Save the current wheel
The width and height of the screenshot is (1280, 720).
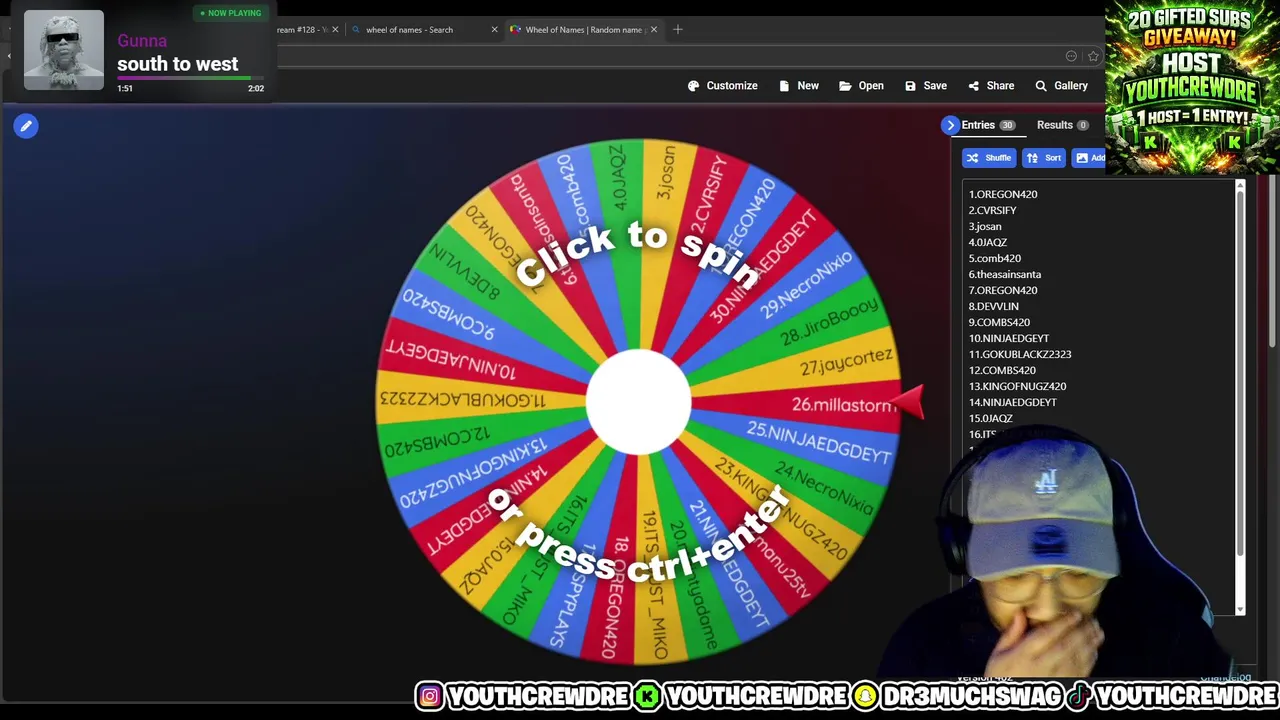click(x=925, y=86)
